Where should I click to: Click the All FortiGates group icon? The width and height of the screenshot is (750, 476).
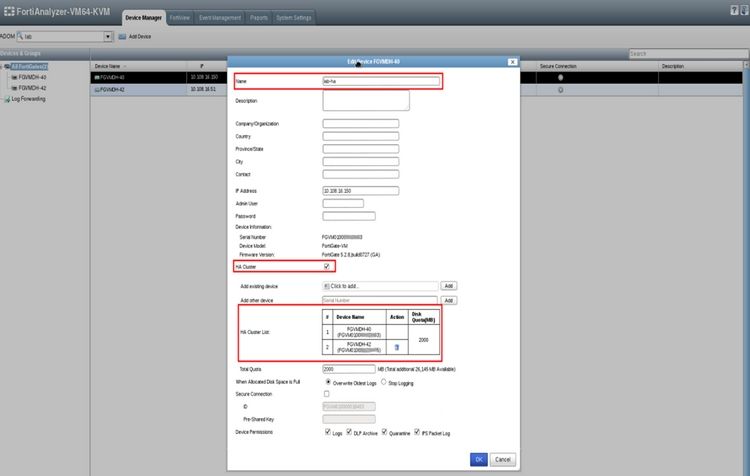(x=7, y=66)
